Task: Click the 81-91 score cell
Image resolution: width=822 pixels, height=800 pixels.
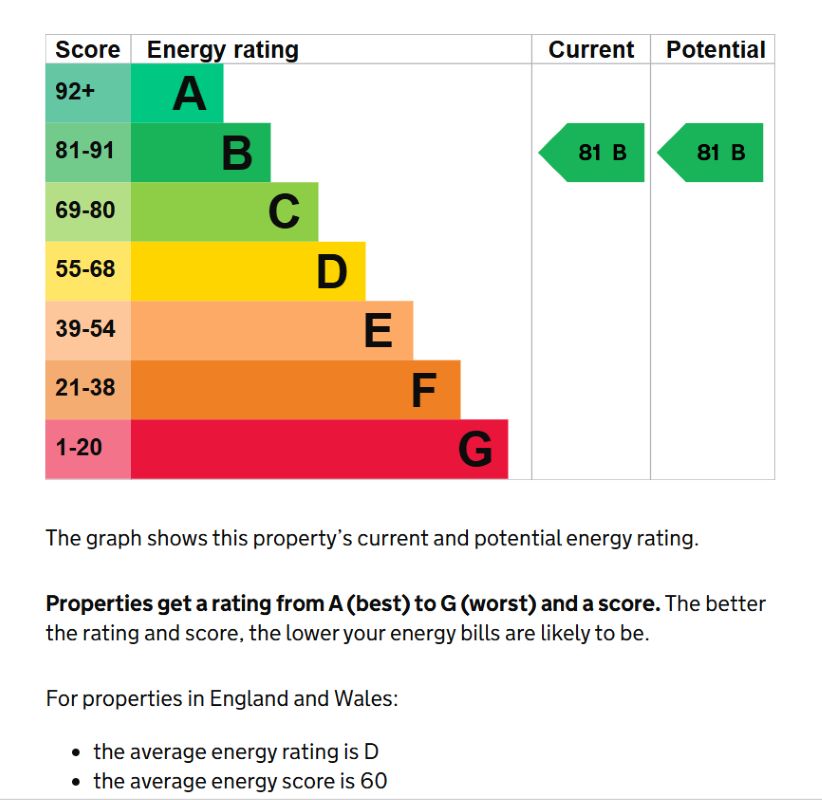Action: (x=88, y=153)
